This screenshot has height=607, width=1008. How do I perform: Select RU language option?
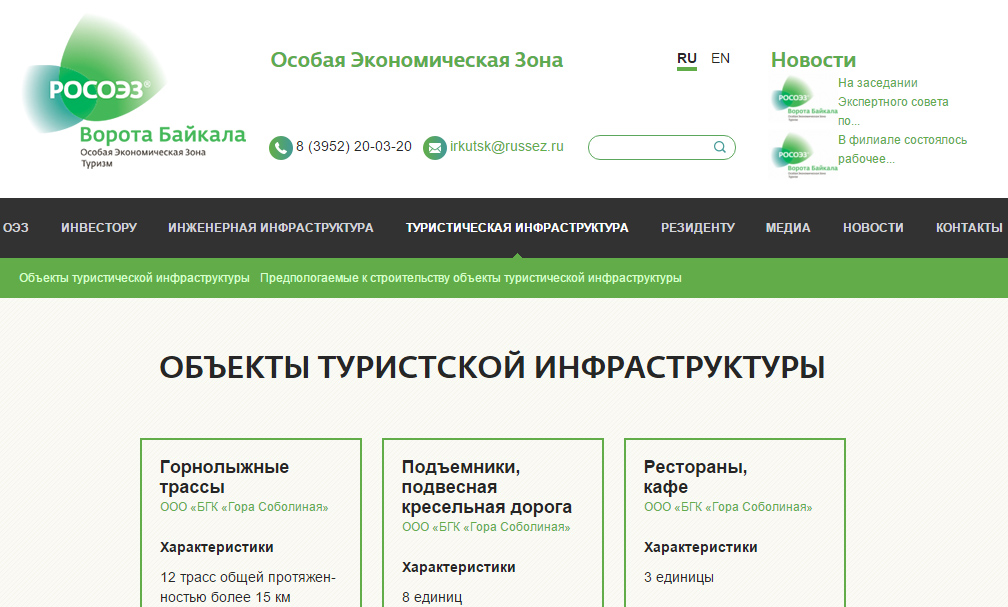click(686, 58)
